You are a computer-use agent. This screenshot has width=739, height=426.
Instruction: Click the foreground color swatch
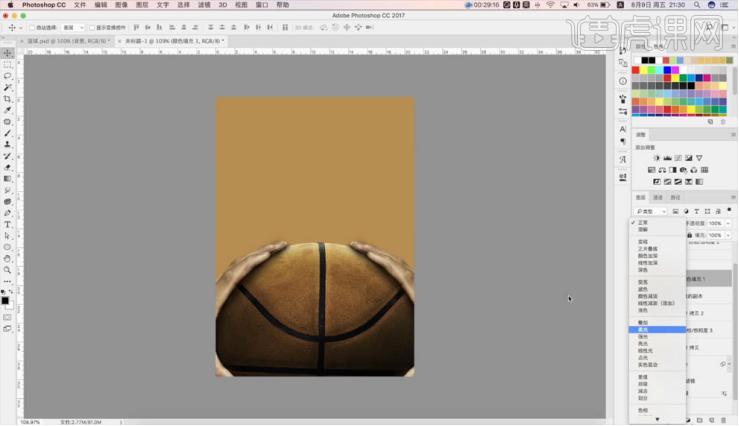point(5,300)
